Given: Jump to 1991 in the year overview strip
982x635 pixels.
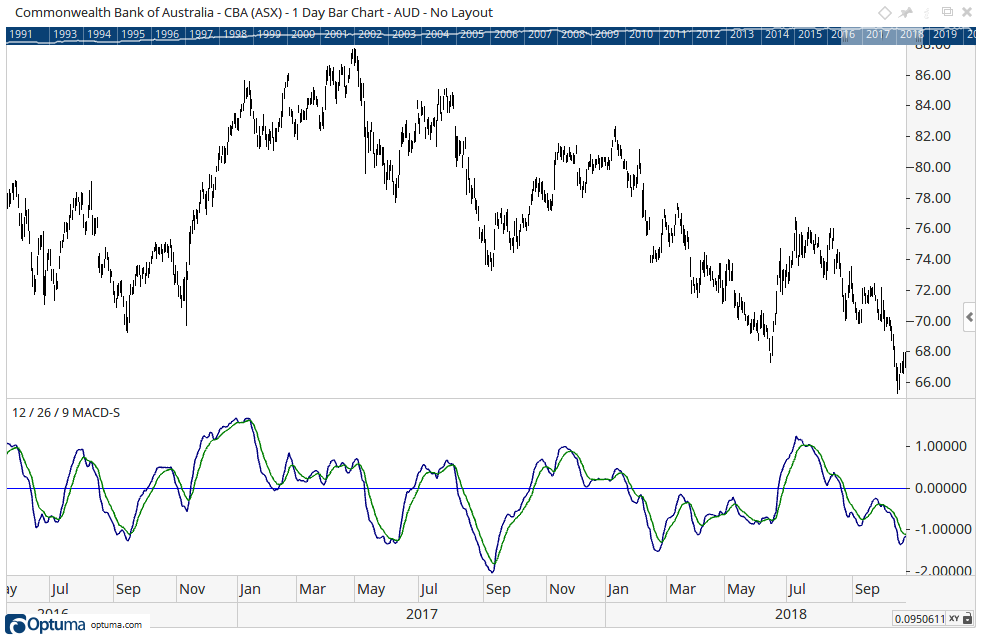Looking at the screenshot, I should tap(21, 34).
